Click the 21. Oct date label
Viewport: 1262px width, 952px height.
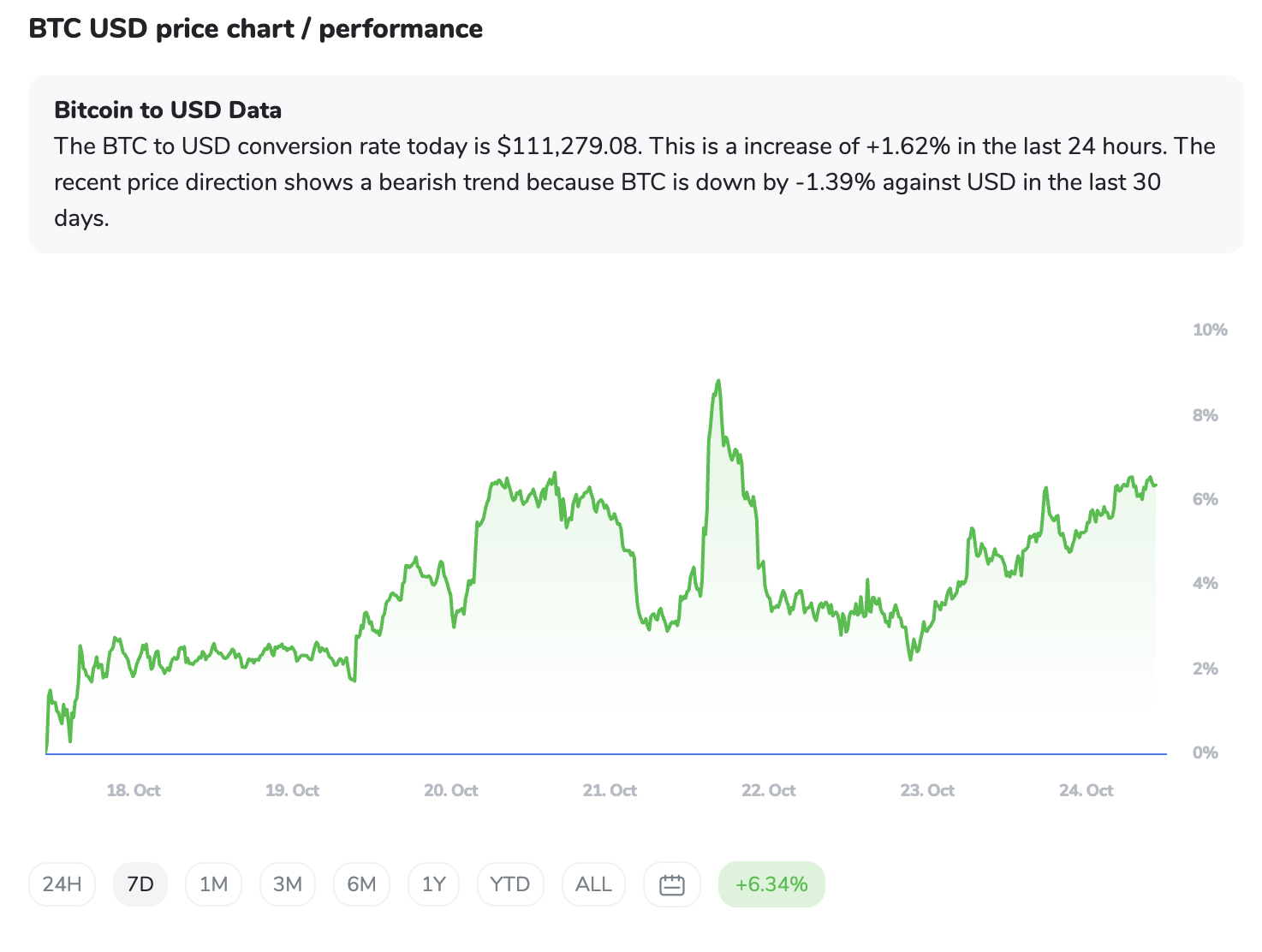(610, 790)
